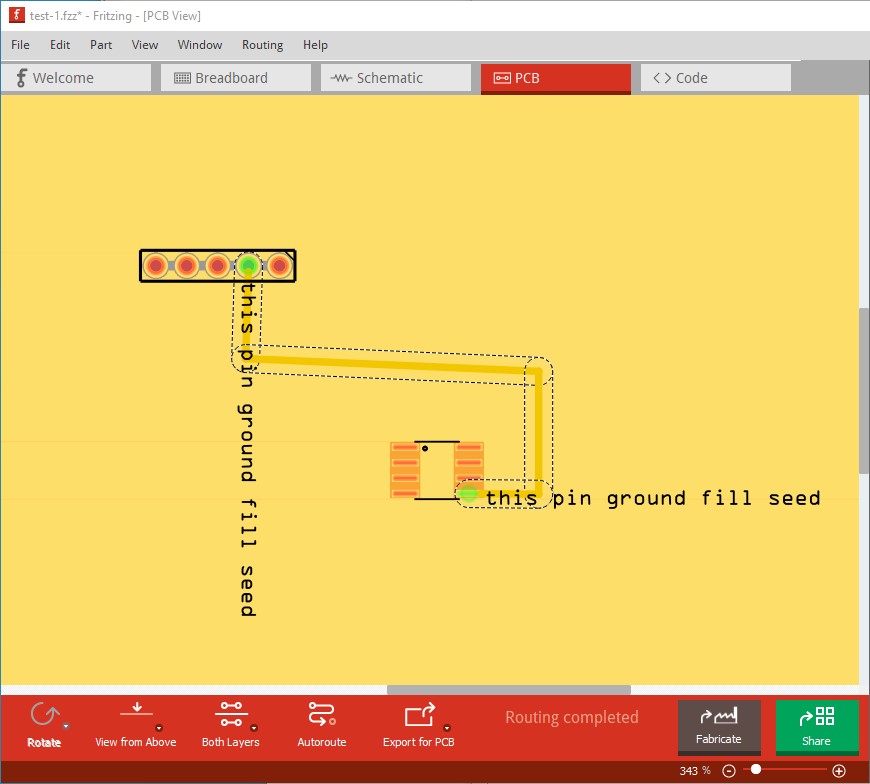Click the 343 % zoom value
The image size is (870, 784).
pyautogui.click(x=695, y=771)
